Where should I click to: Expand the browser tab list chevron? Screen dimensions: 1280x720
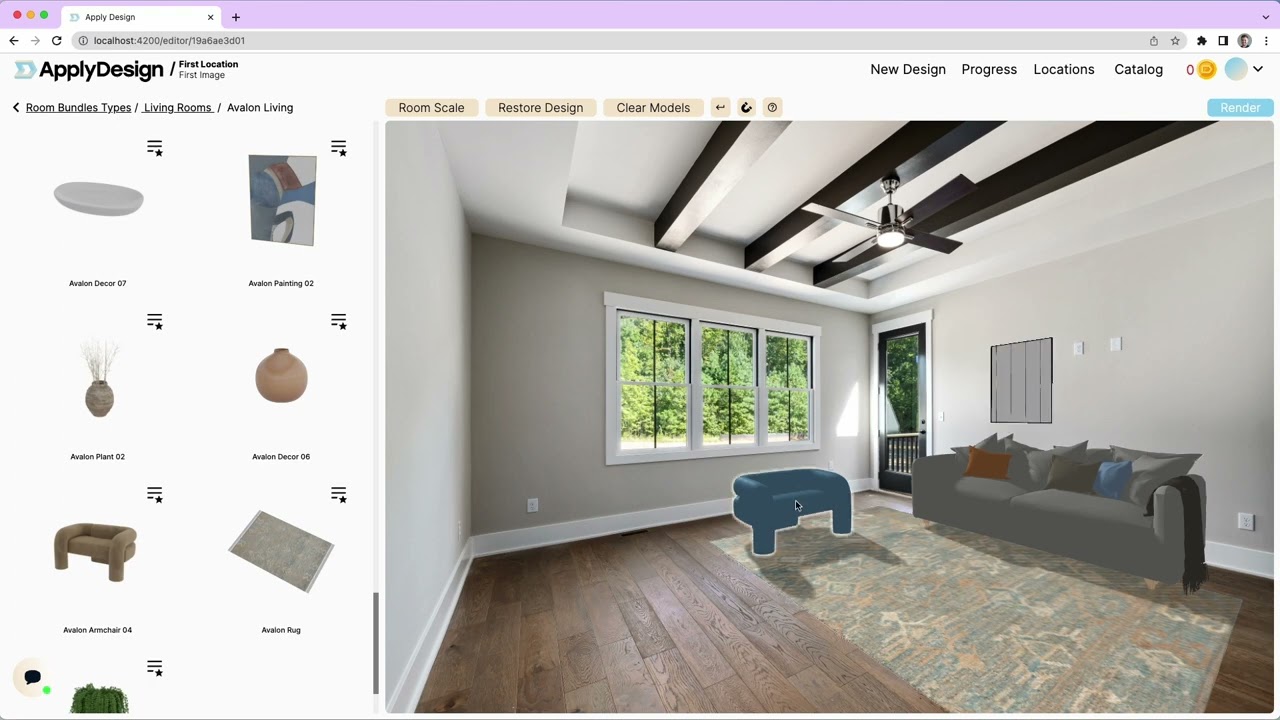1266,17
